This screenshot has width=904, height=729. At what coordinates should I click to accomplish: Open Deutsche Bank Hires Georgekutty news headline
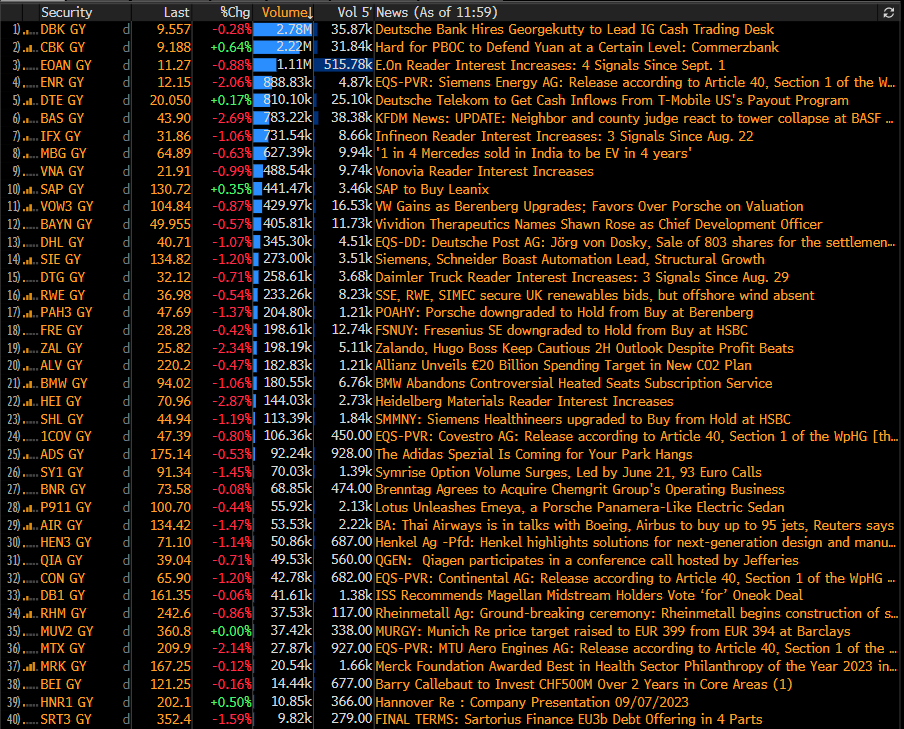(575, 29)
